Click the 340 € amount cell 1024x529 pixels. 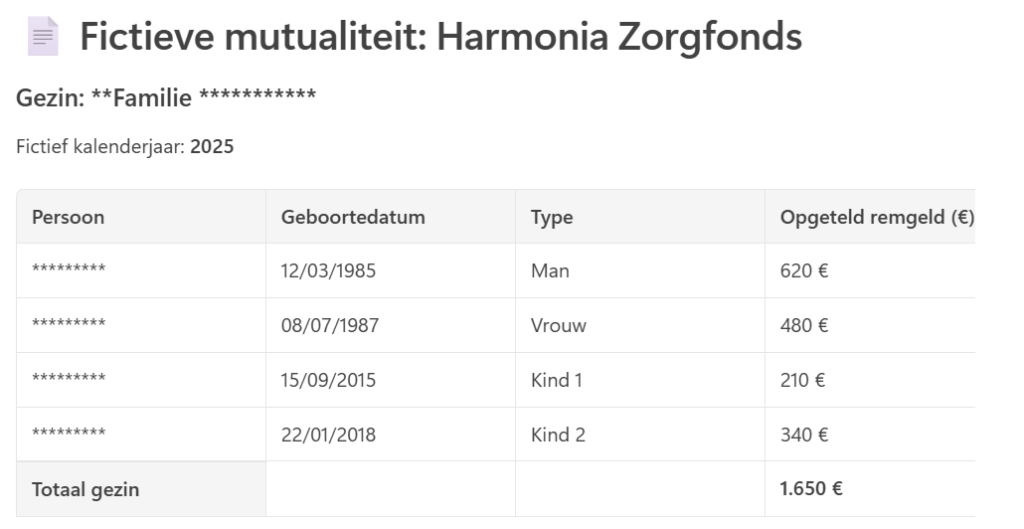870,434
